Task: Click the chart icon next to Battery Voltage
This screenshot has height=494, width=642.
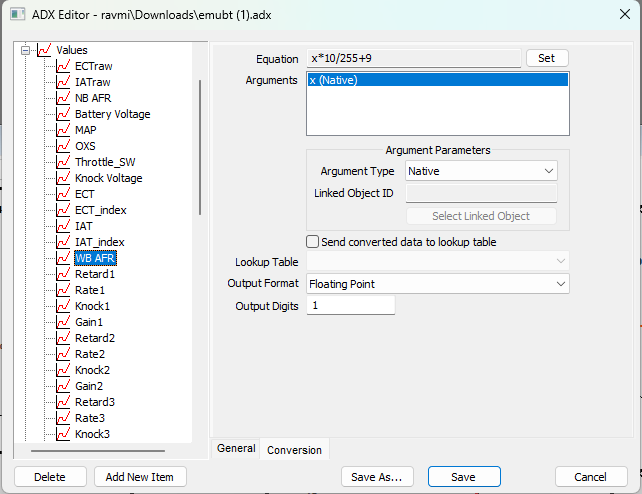Action: tap(64, 114)
